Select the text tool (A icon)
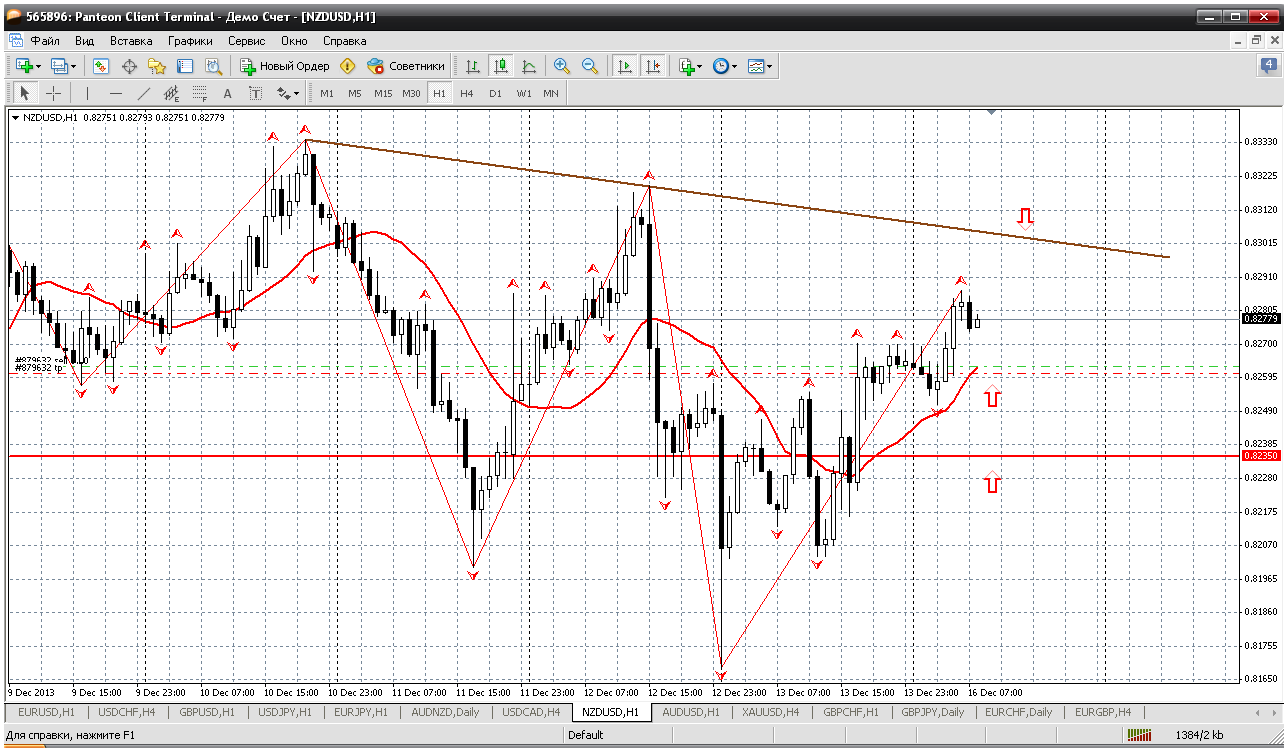1288x748 pixels. 227,93
